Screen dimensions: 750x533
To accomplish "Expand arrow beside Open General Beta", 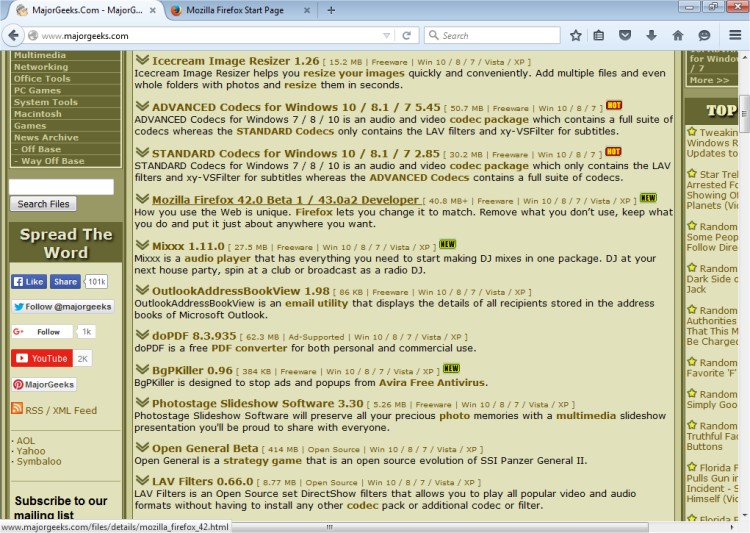I will tap(142, 447).
